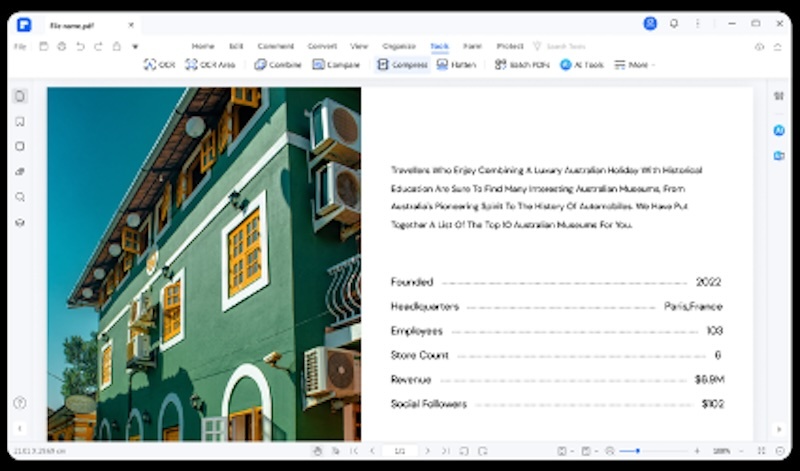Open the Protect tab
800x471 pixels.
(x=510, y=46)
